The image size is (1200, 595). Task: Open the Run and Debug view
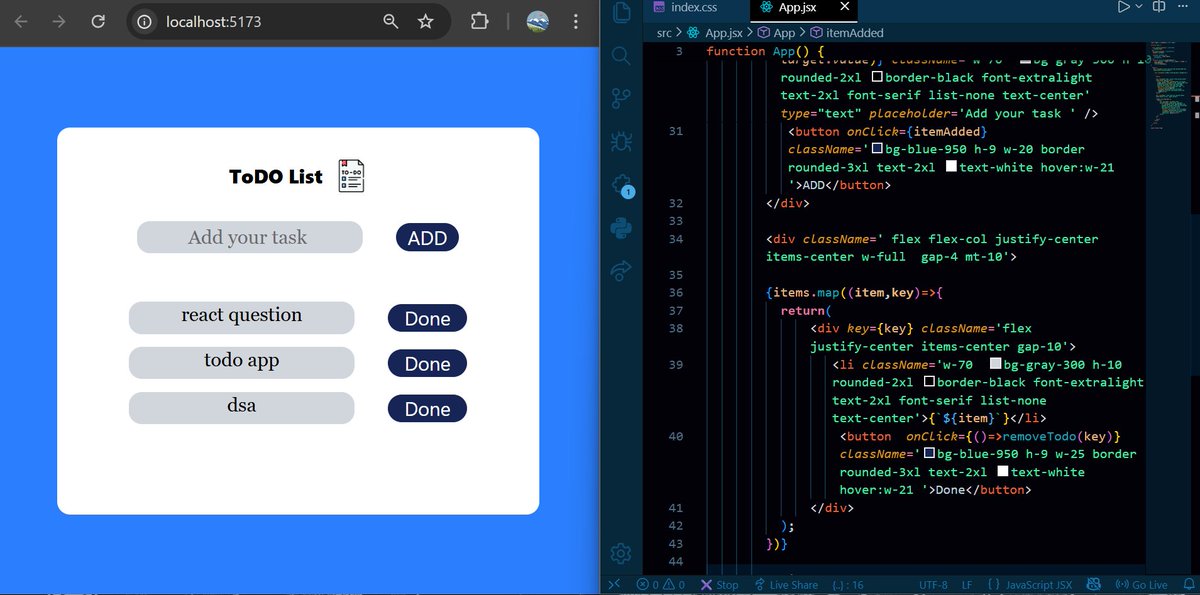pyautogui.click(x=621, y=141)
